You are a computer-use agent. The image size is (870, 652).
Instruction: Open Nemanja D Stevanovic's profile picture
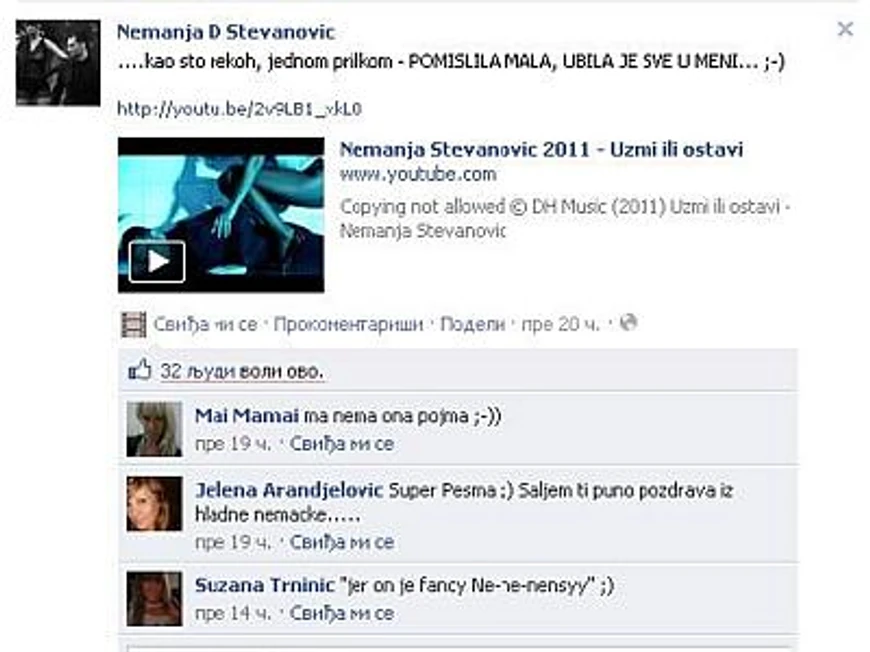click(x=58, y=63)
